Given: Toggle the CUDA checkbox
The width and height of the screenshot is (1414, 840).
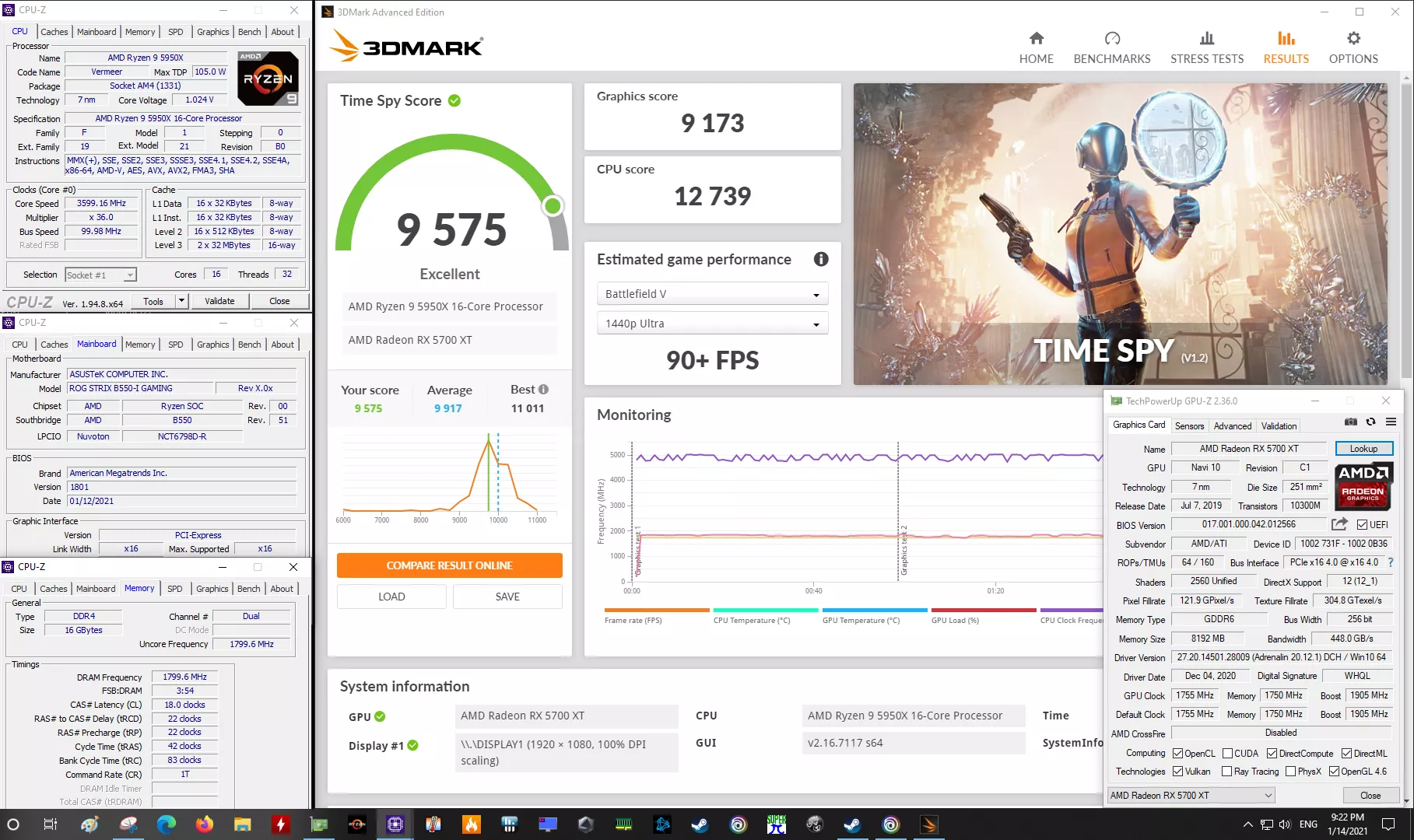Looking at the screenshot, I should (x=1228, y=754).
